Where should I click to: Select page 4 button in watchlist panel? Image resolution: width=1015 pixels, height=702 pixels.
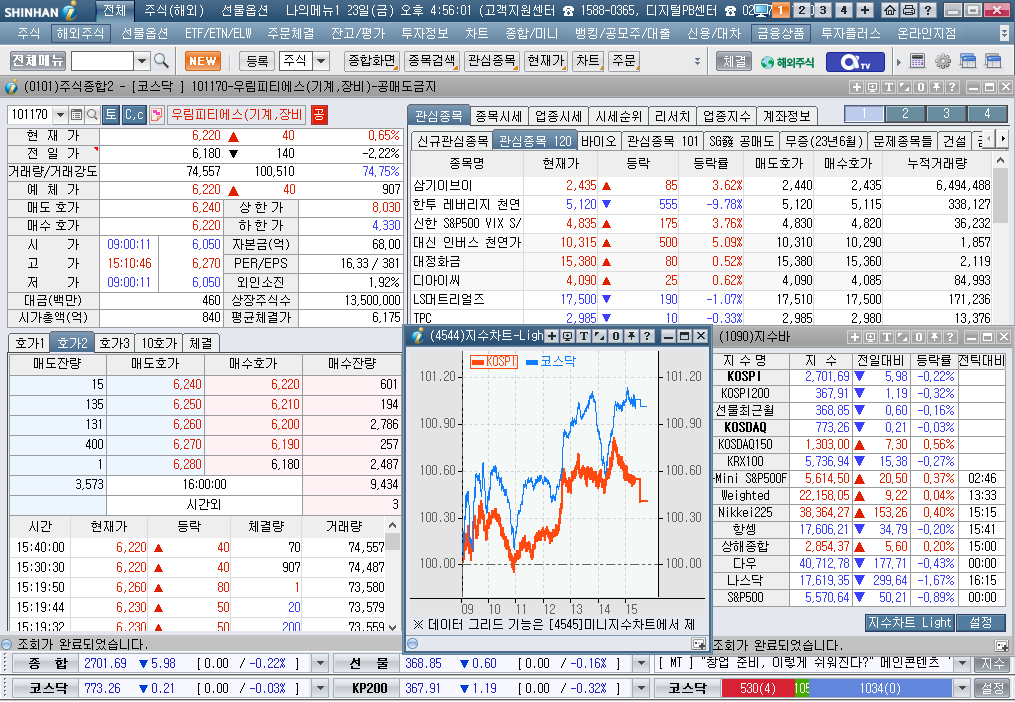pos(987,114)
